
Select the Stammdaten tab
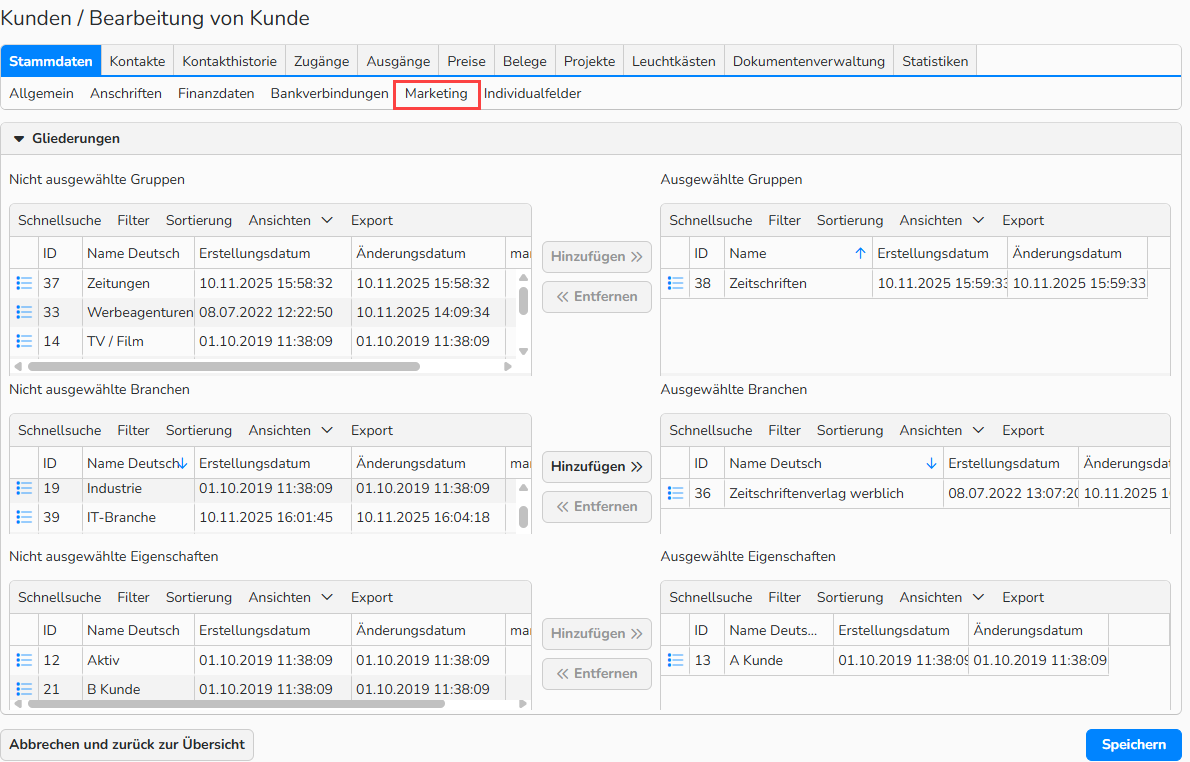click(51, 61)
